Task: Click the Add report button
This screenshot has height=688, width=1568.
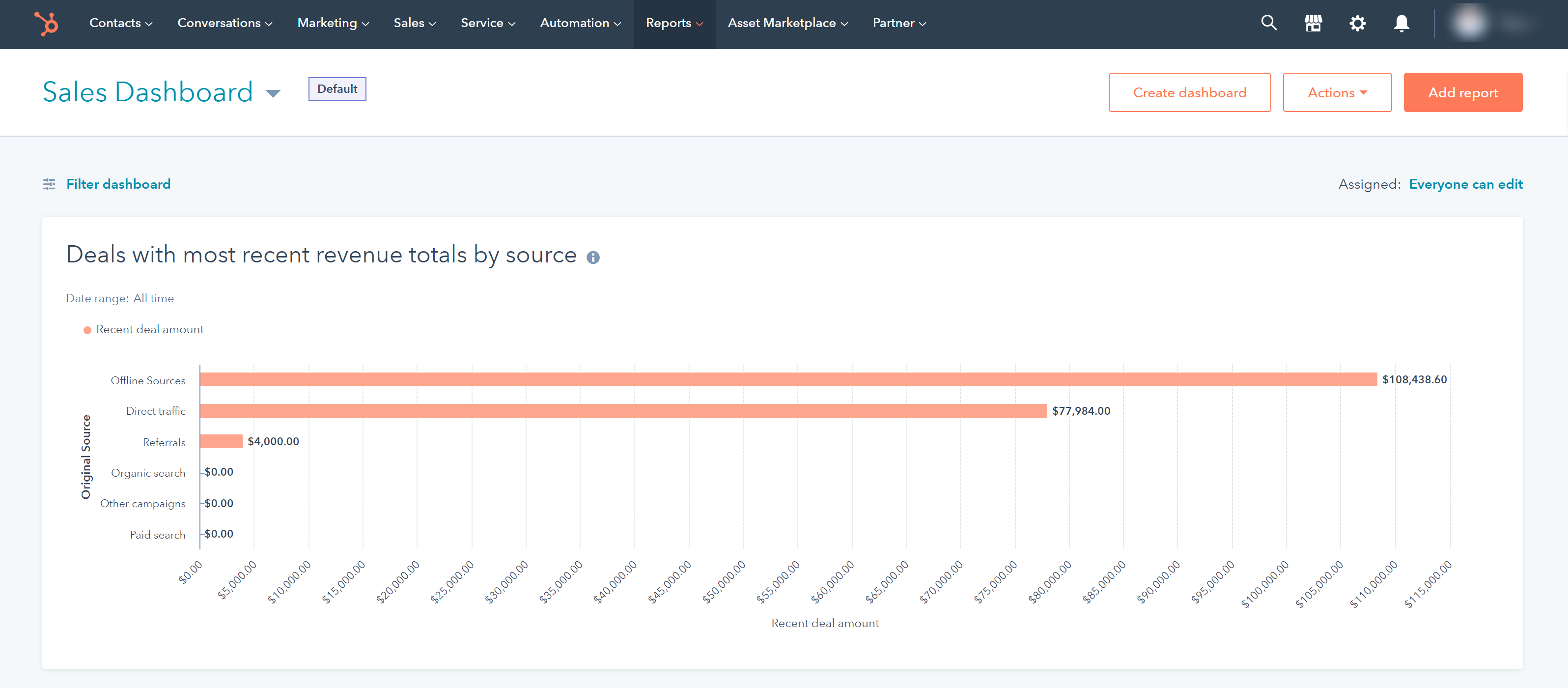Action: (x=1463, y=92)
